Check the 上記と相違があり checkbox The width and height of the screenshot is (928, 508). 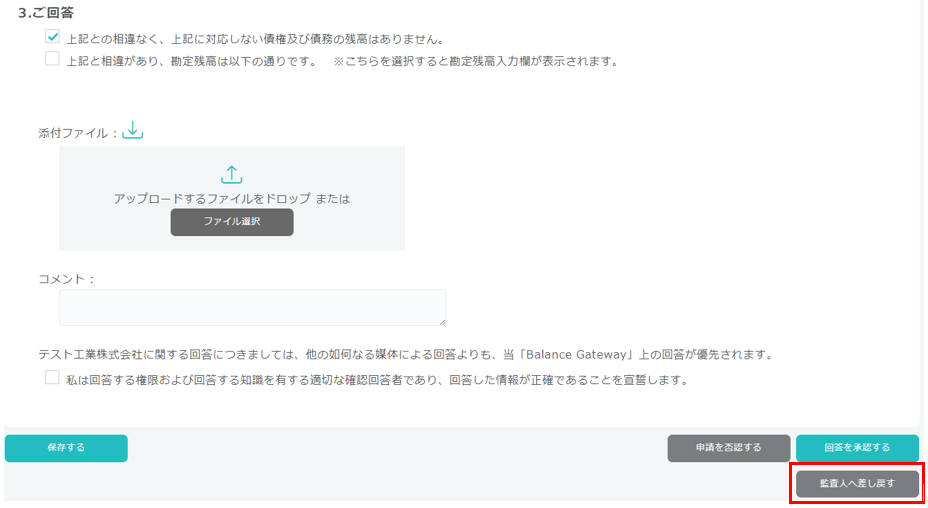click(x=52, y=60)
